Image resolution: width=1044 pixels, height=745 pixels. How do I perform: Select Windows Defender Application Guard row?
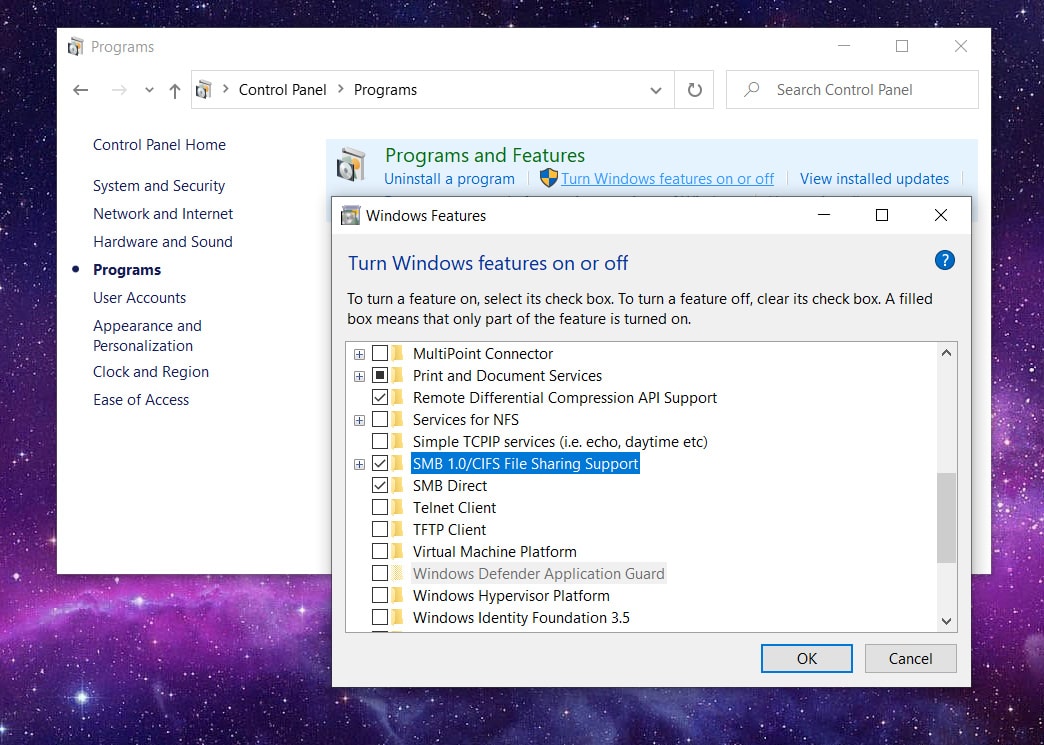(539, 573)
